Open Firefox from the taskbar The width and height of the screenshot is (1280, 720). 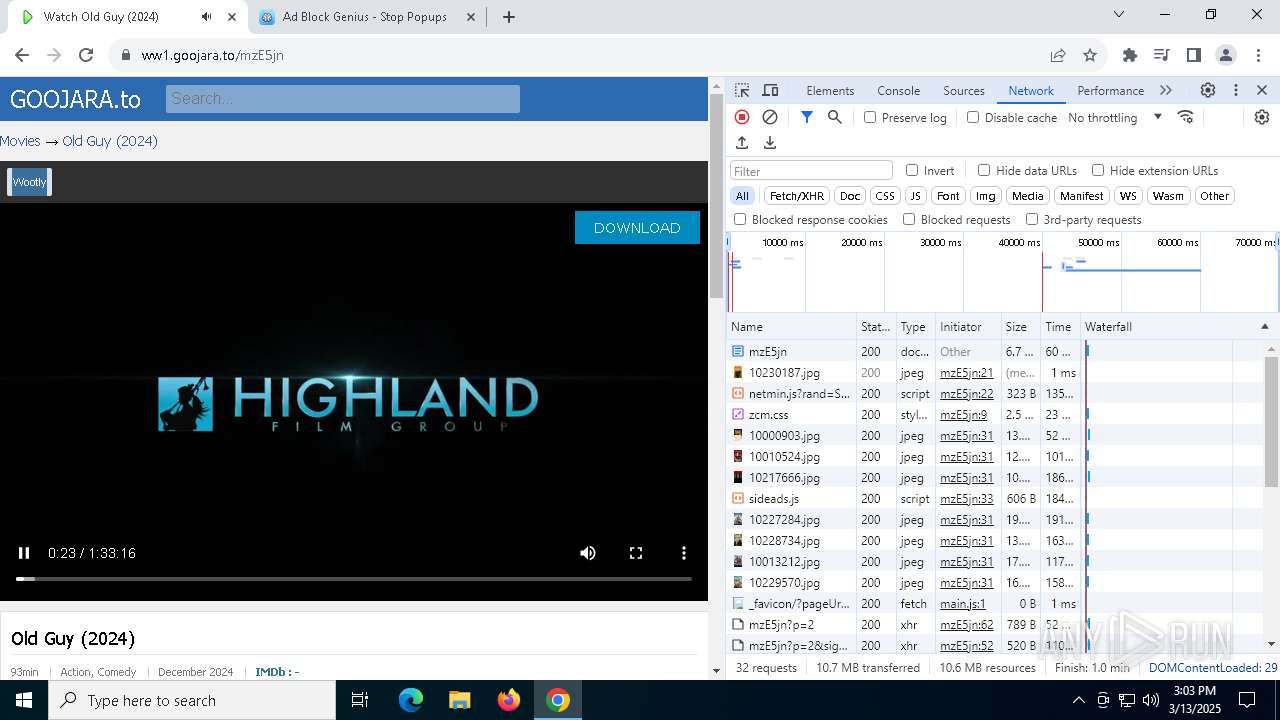pos(509,700)
